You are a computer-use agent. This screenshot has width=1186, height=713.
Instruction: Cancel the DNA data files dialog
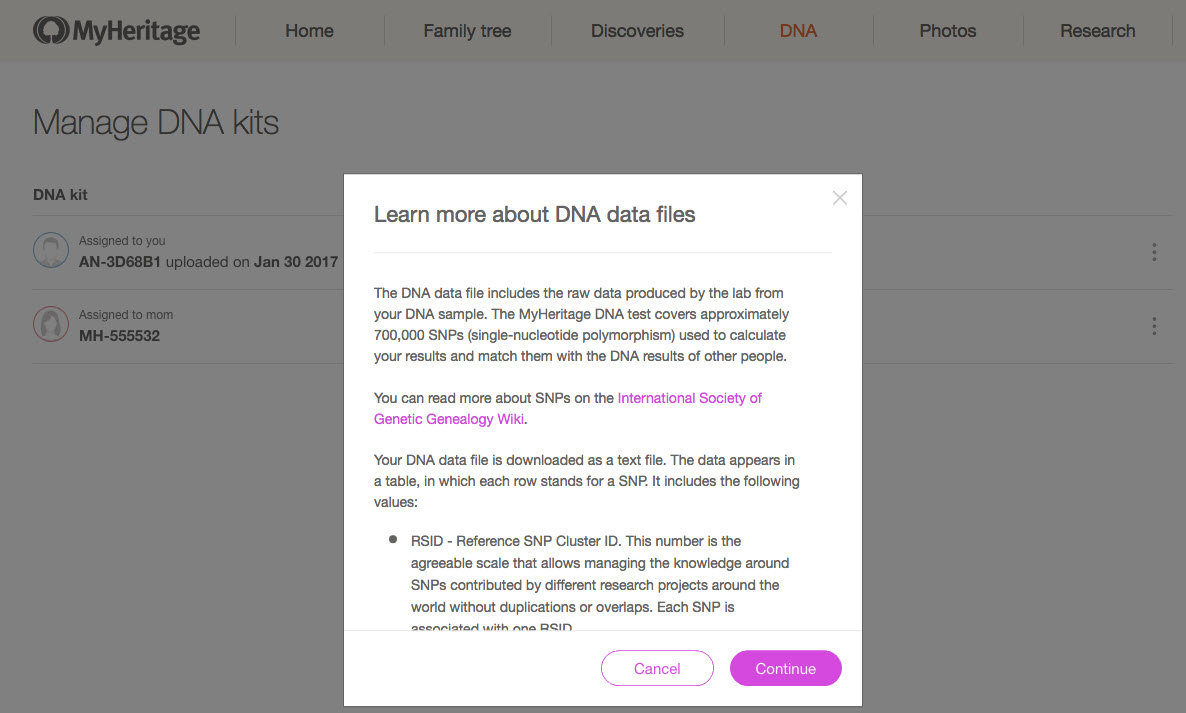[x=657, y=668]
